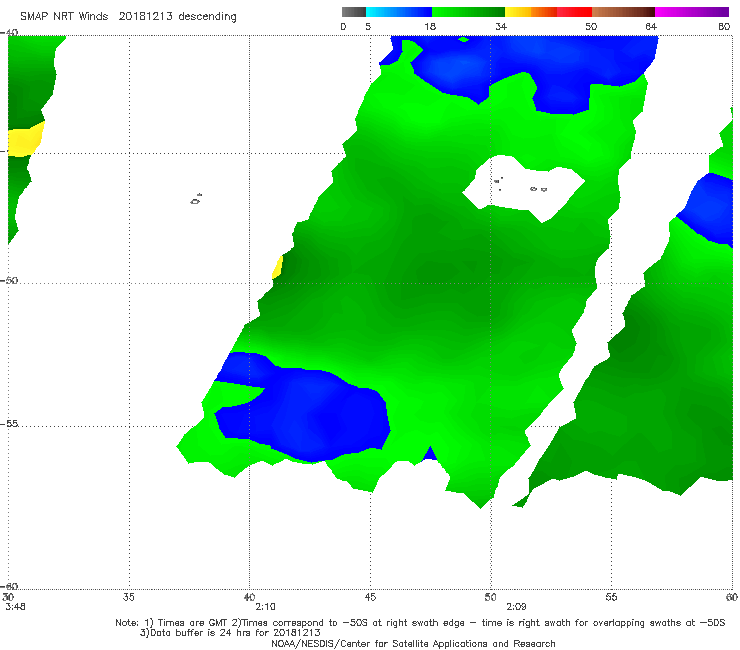Click the swath time label "2:09"
This screenshot has height=650, width=740.
(x=516, y=607)
